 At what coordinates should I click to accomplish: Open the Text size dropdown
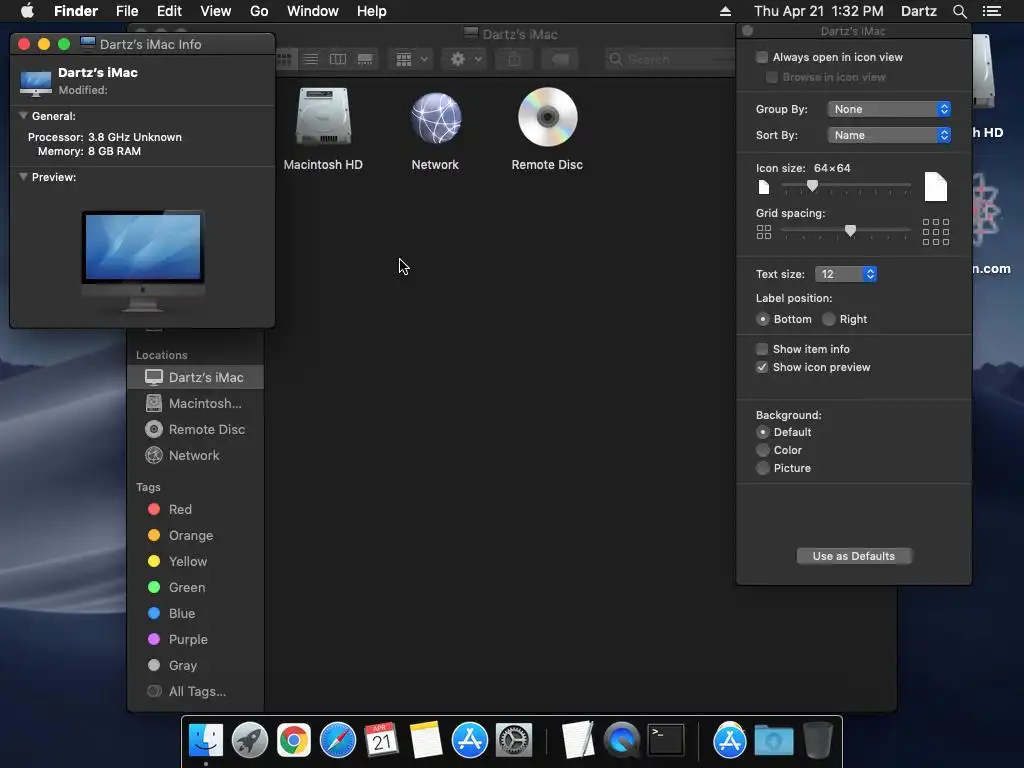click(x=846, y=274)
